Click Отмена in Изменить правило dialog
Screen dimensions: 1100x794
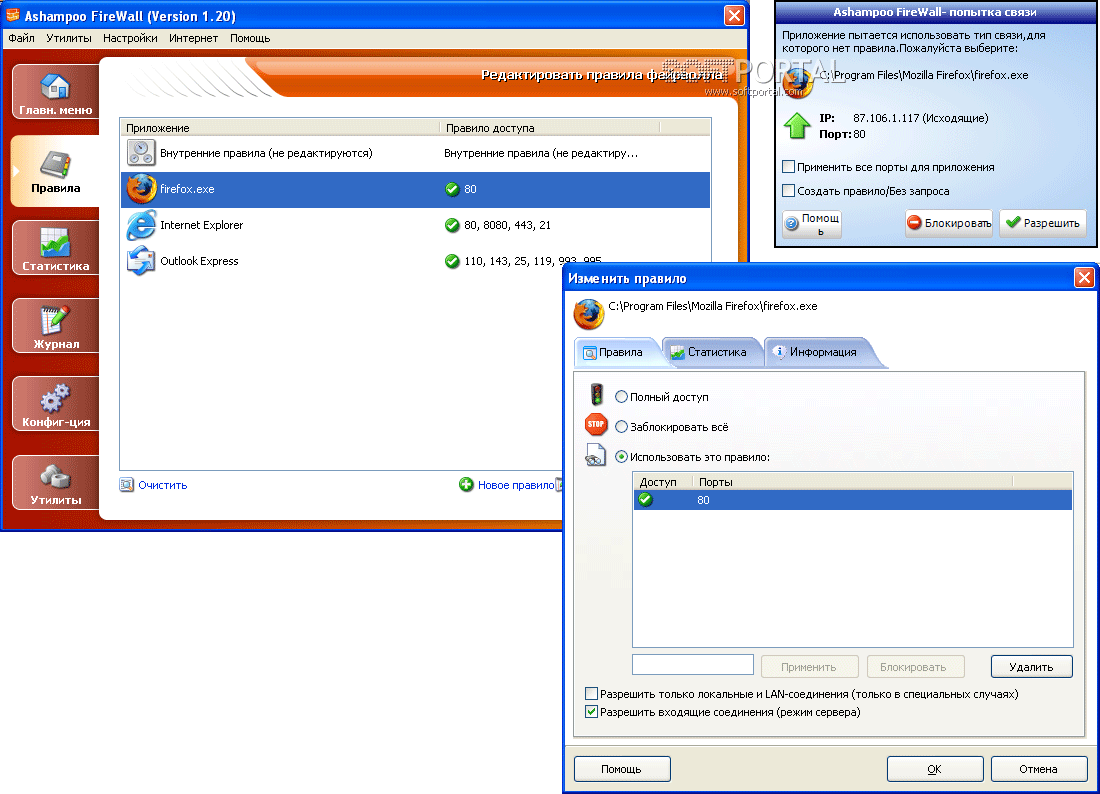tap(1038, 769)
